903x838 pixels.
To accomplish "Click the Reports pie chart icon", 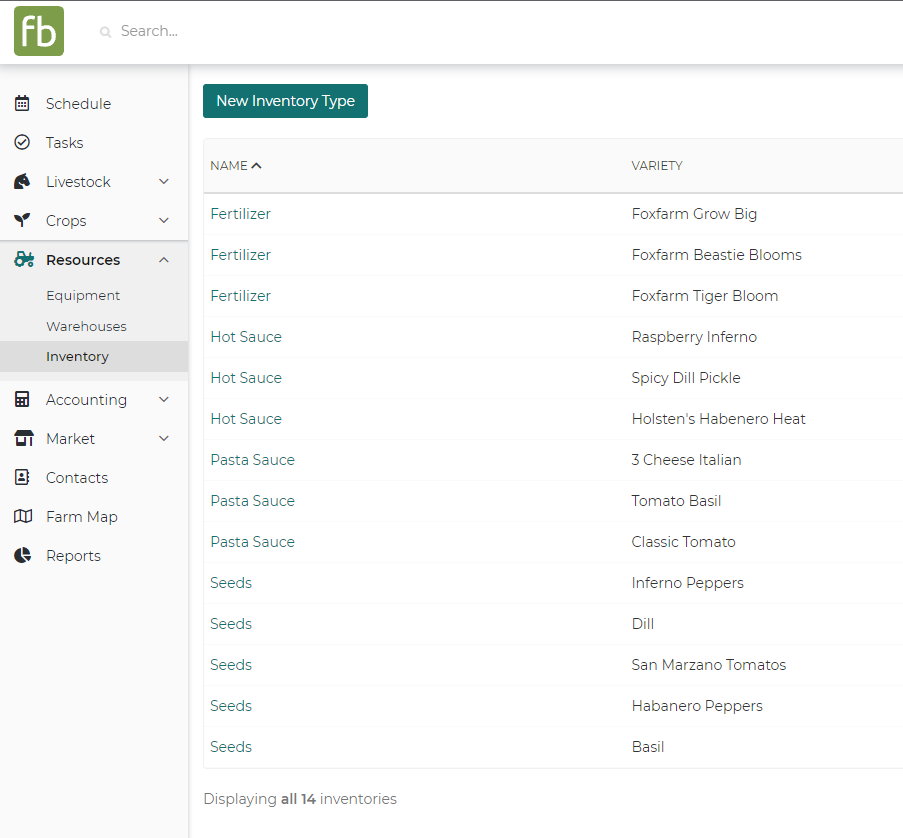I will (x=22, y=556).
